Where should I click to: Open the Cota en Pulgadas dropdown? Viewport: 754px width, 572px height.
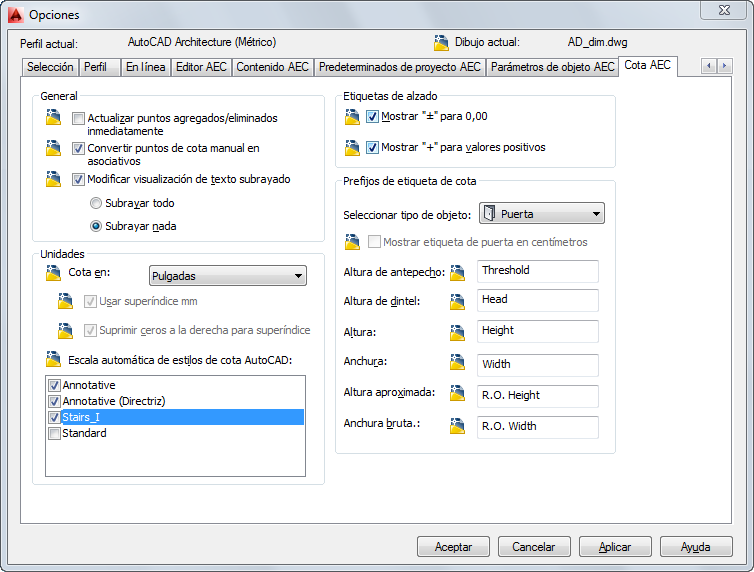click(227, 275)
